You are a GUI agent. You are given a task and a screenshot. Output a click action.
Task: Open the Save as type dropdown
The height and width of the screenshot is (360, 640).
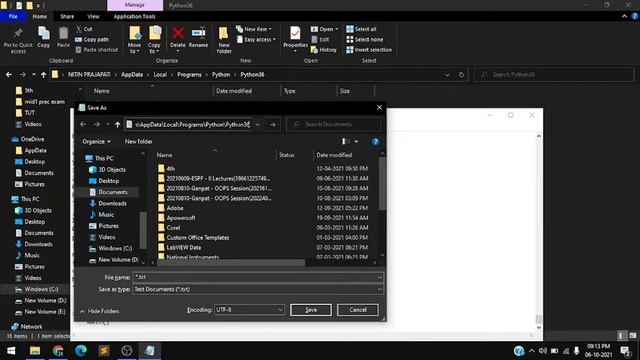point(258,289)
